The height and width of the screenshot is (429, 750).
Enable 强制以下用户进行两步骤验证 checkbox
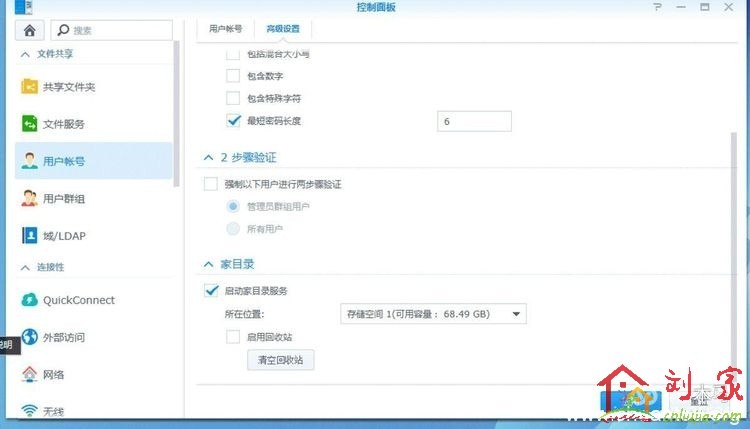[211, 184]
